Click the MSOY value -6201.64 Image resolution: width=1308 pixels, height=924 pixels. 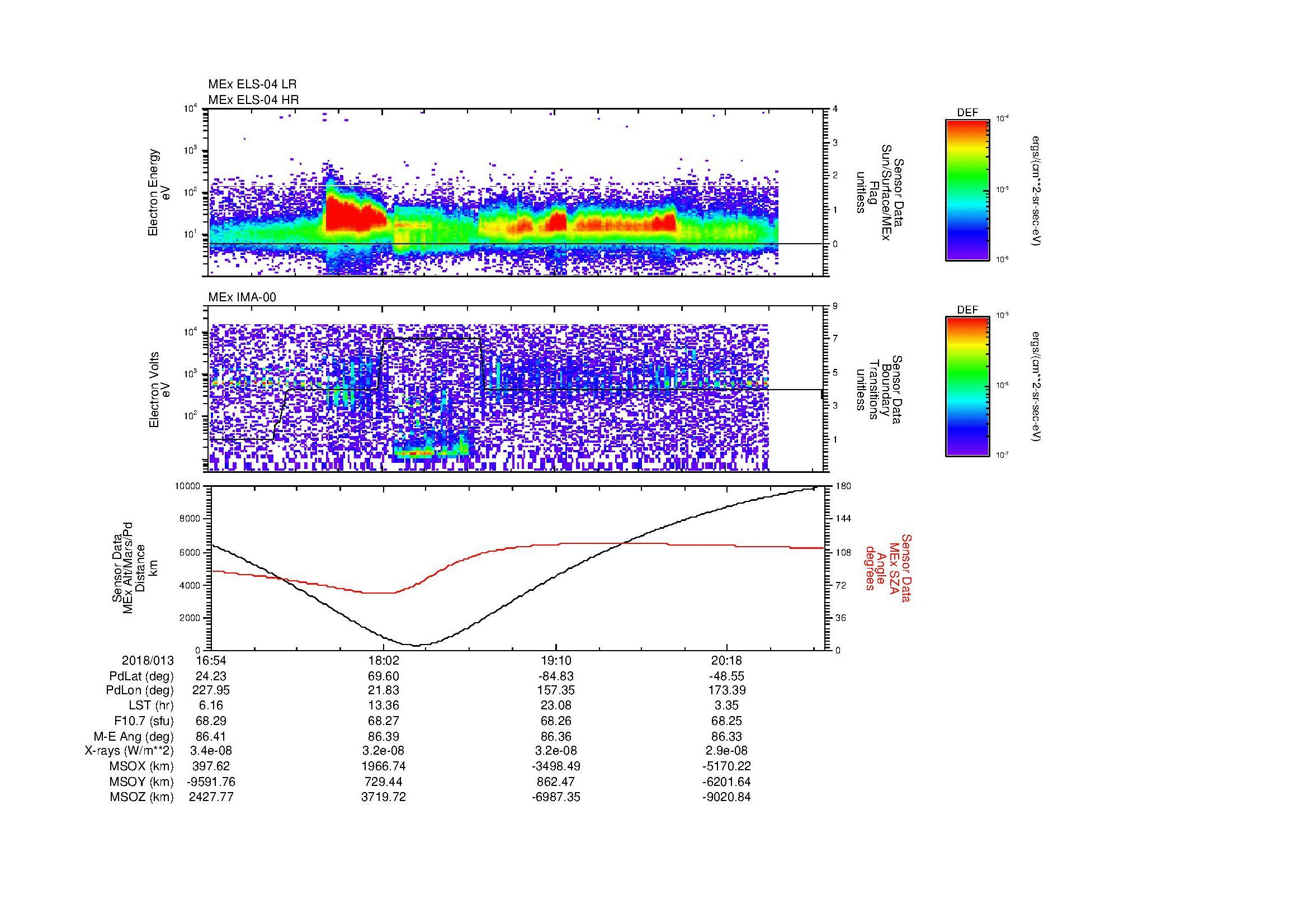click(727, 781)
